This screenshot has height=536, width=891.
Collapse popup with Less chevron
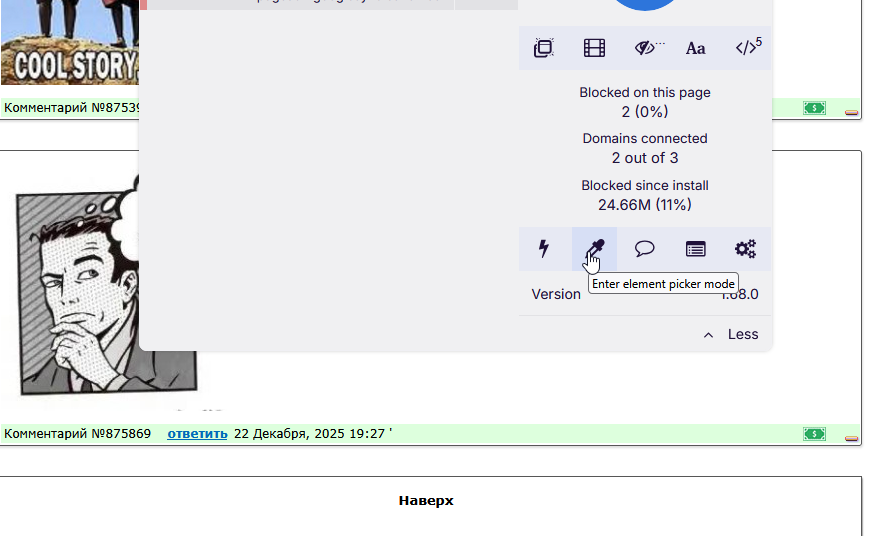[x=731, y=334]
